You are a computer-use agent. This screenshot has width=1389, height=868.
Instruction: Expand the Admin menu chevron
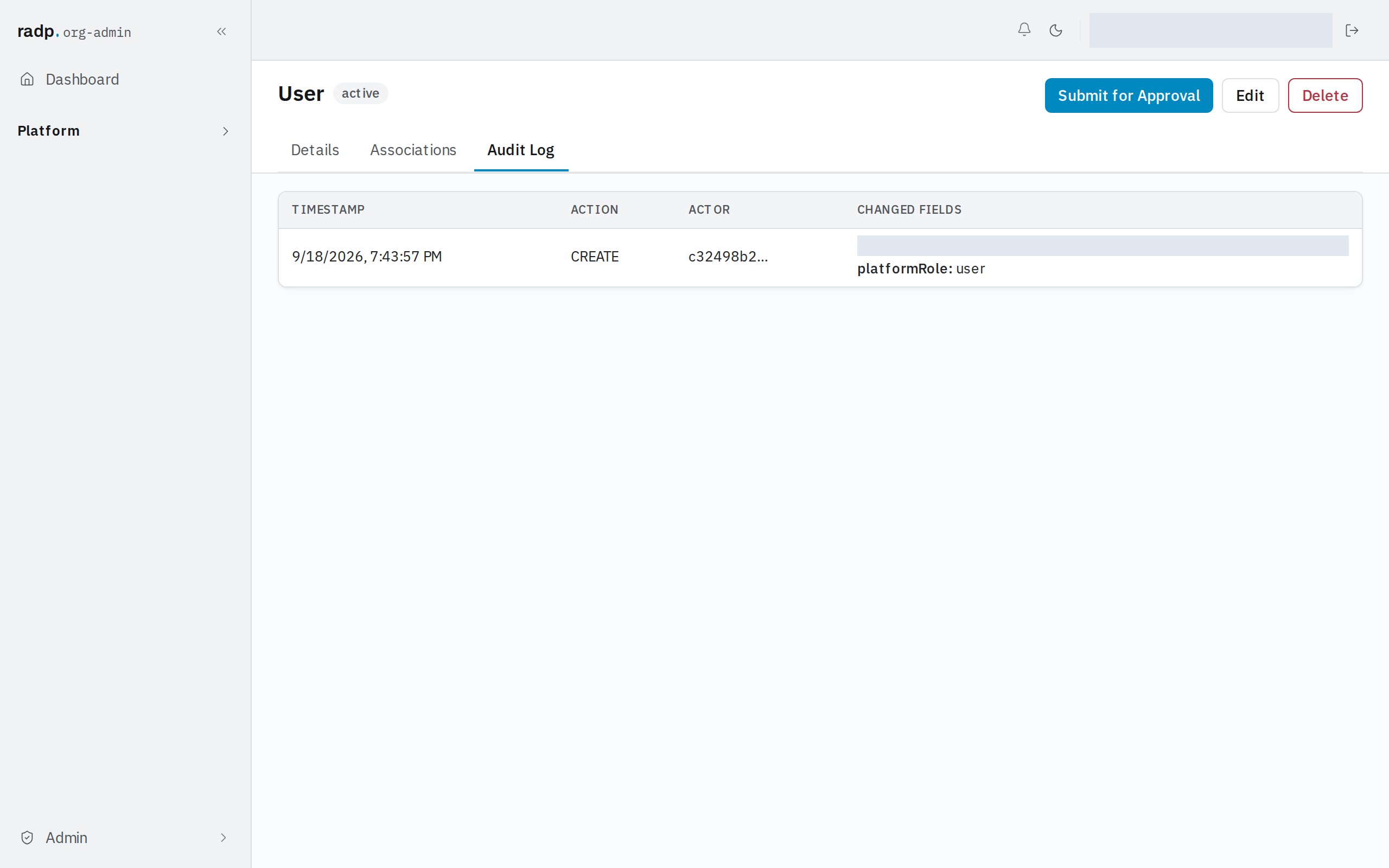[x=224, y=838]
